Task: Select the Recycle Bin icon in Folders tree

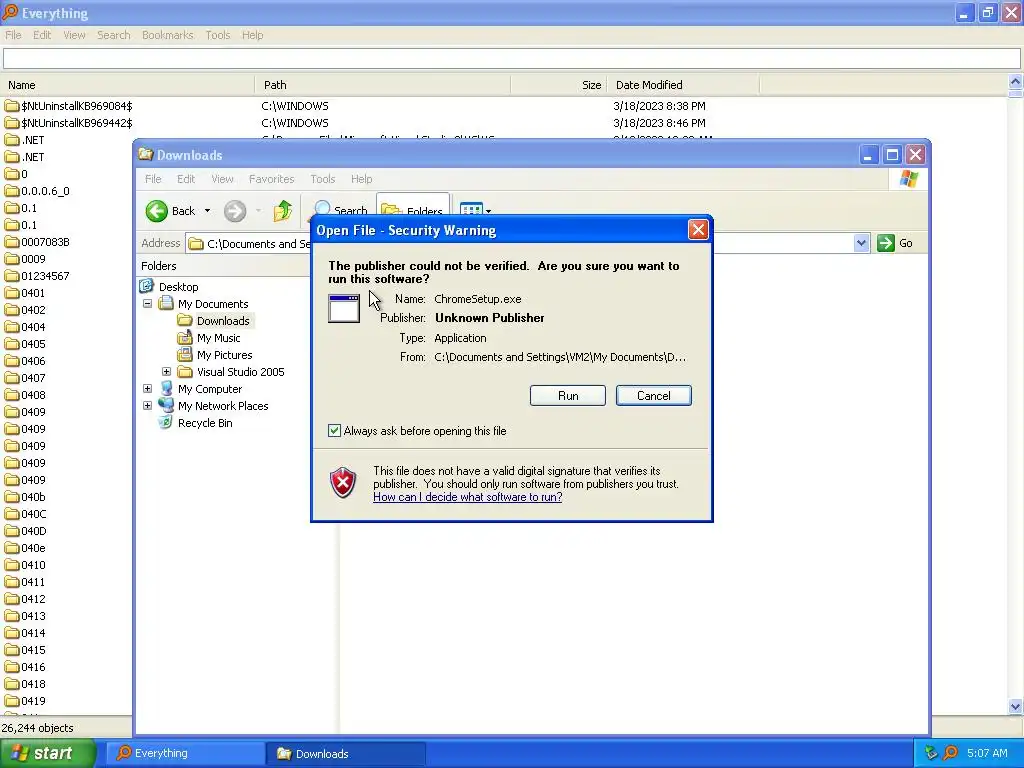Action: click(166, 423)
